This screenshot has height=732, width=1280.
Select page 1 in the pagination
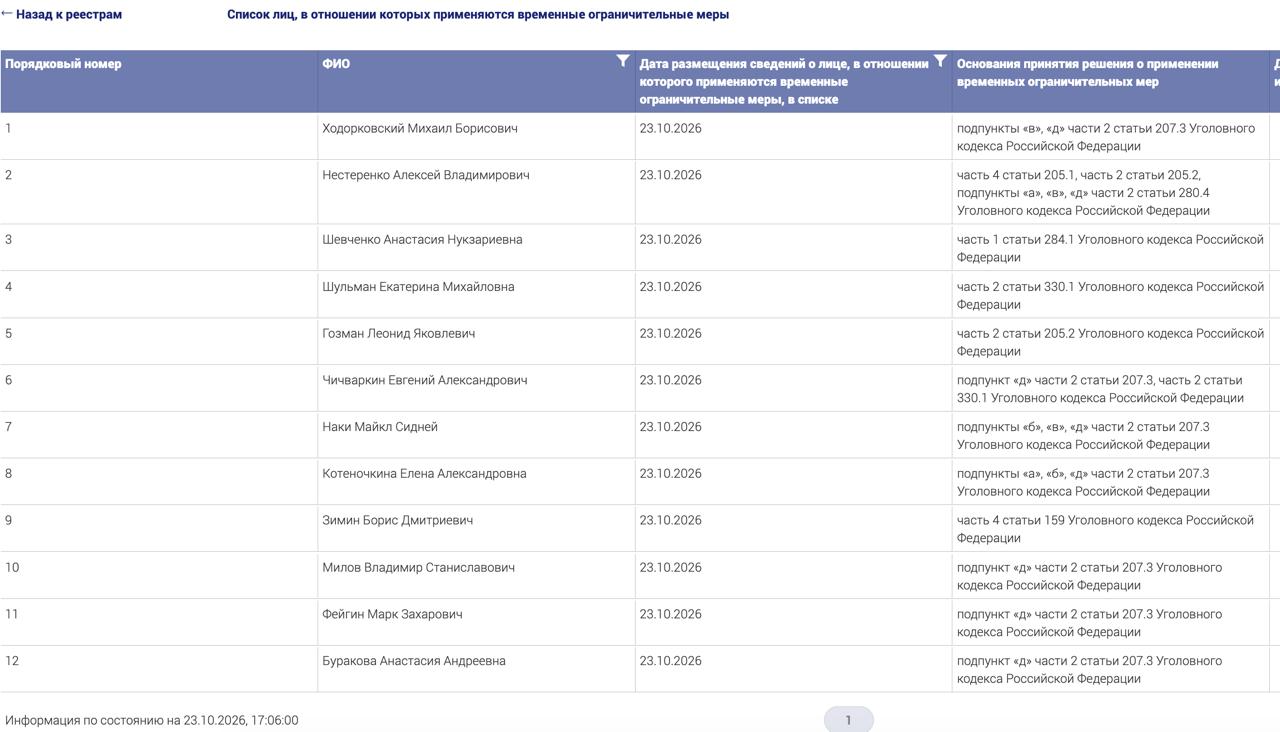(x=848, y=720)
